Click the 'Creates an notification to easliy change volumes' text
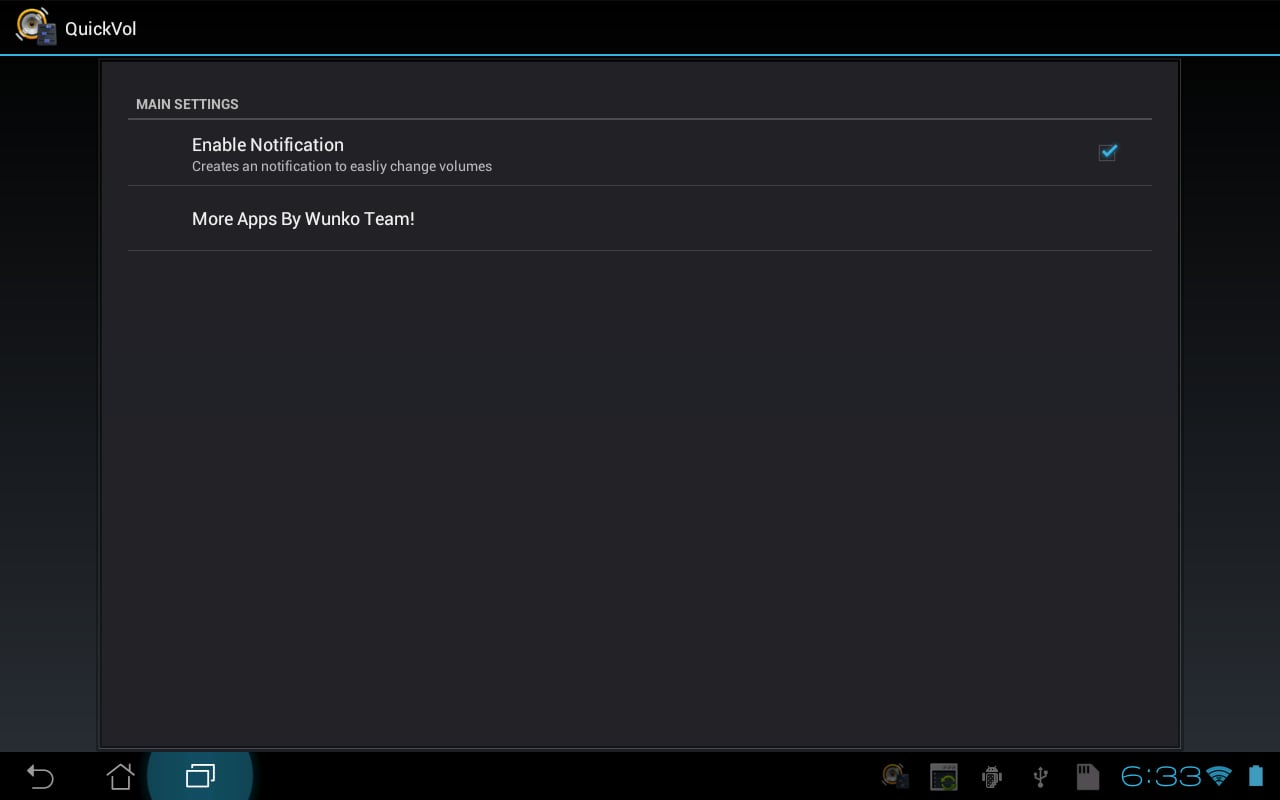The width and height of the screenshot is (1280, 800). (342, 167)
